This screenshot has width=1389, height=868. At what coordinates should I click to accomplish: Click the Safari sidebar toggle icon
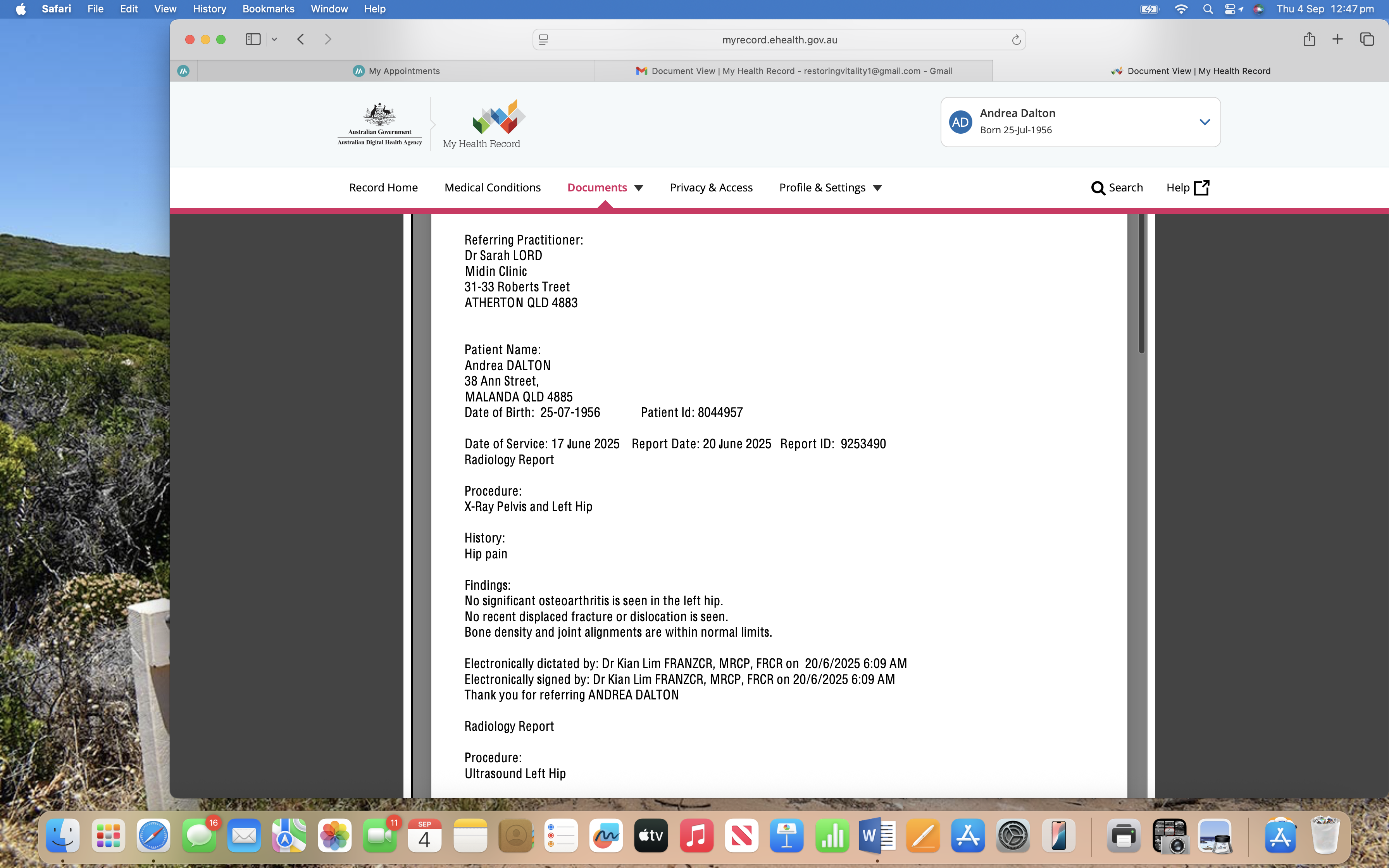tap(253, 39)
